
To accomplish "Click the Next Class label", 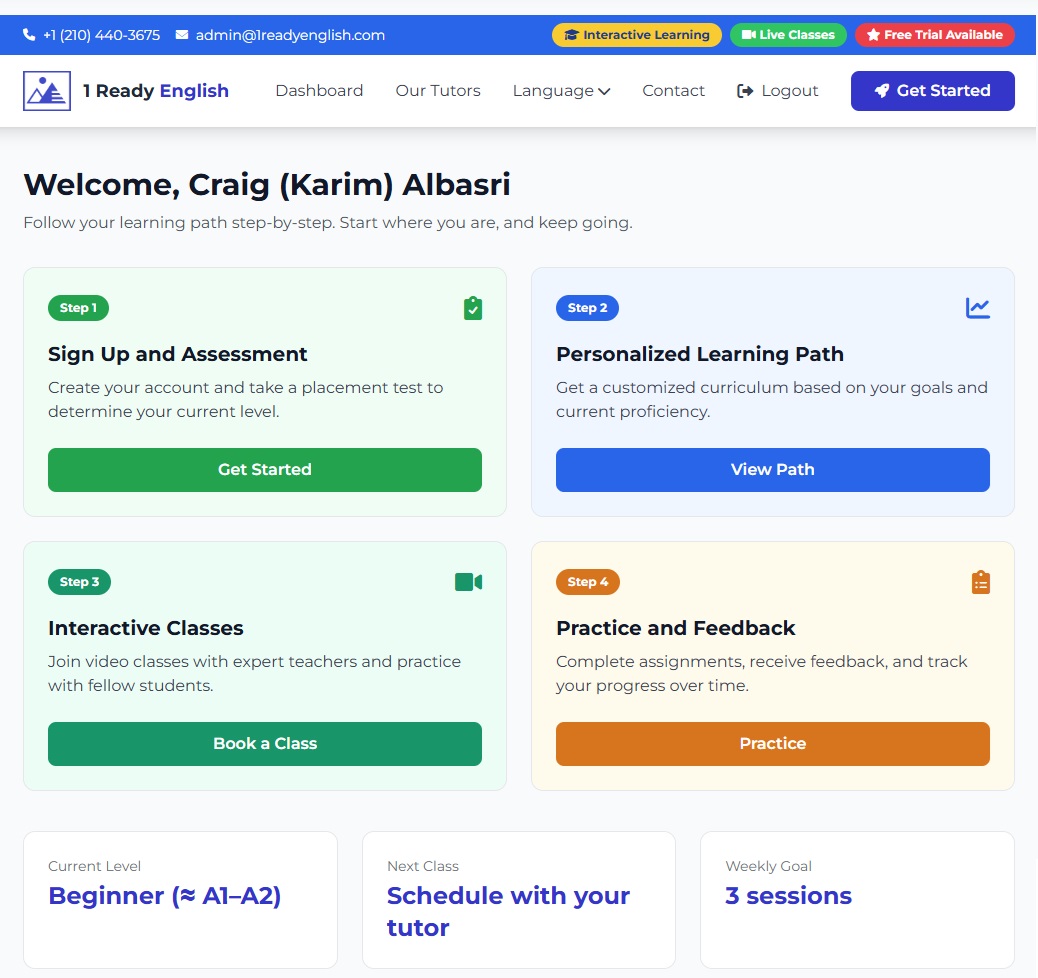I will 423,866.
